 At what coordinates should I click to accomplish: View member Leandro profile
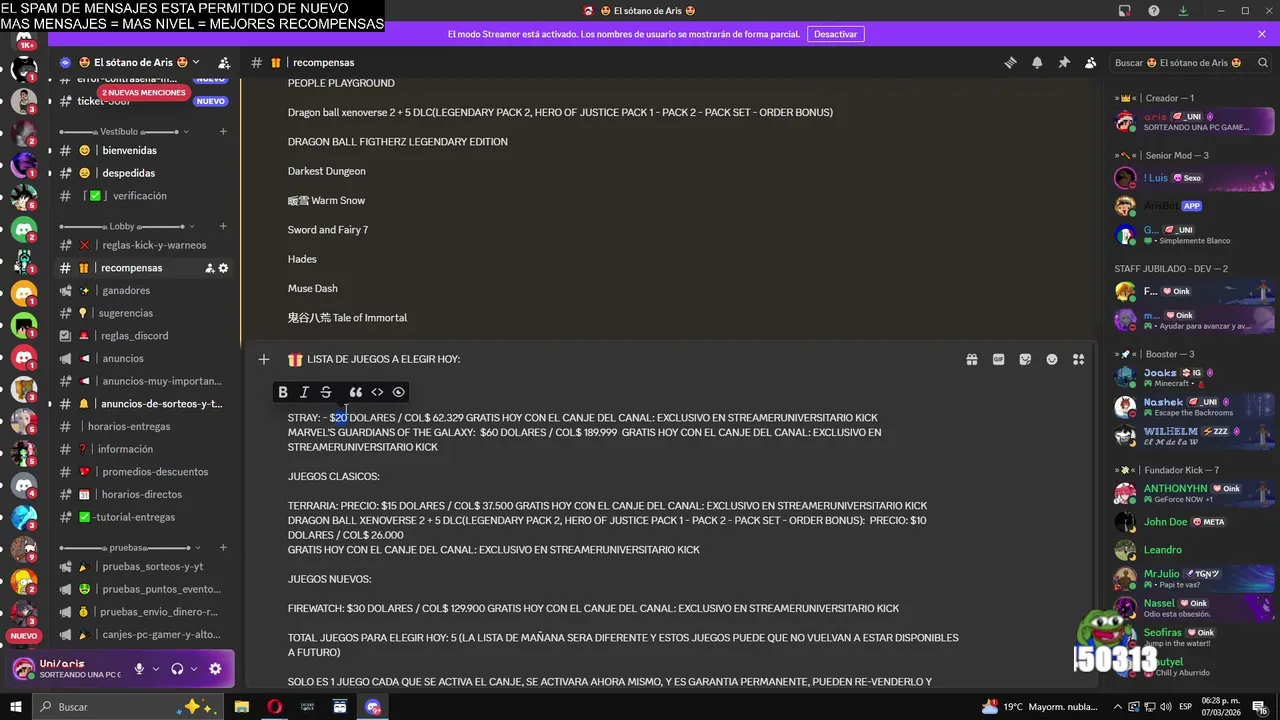[x=1194, y=550]
